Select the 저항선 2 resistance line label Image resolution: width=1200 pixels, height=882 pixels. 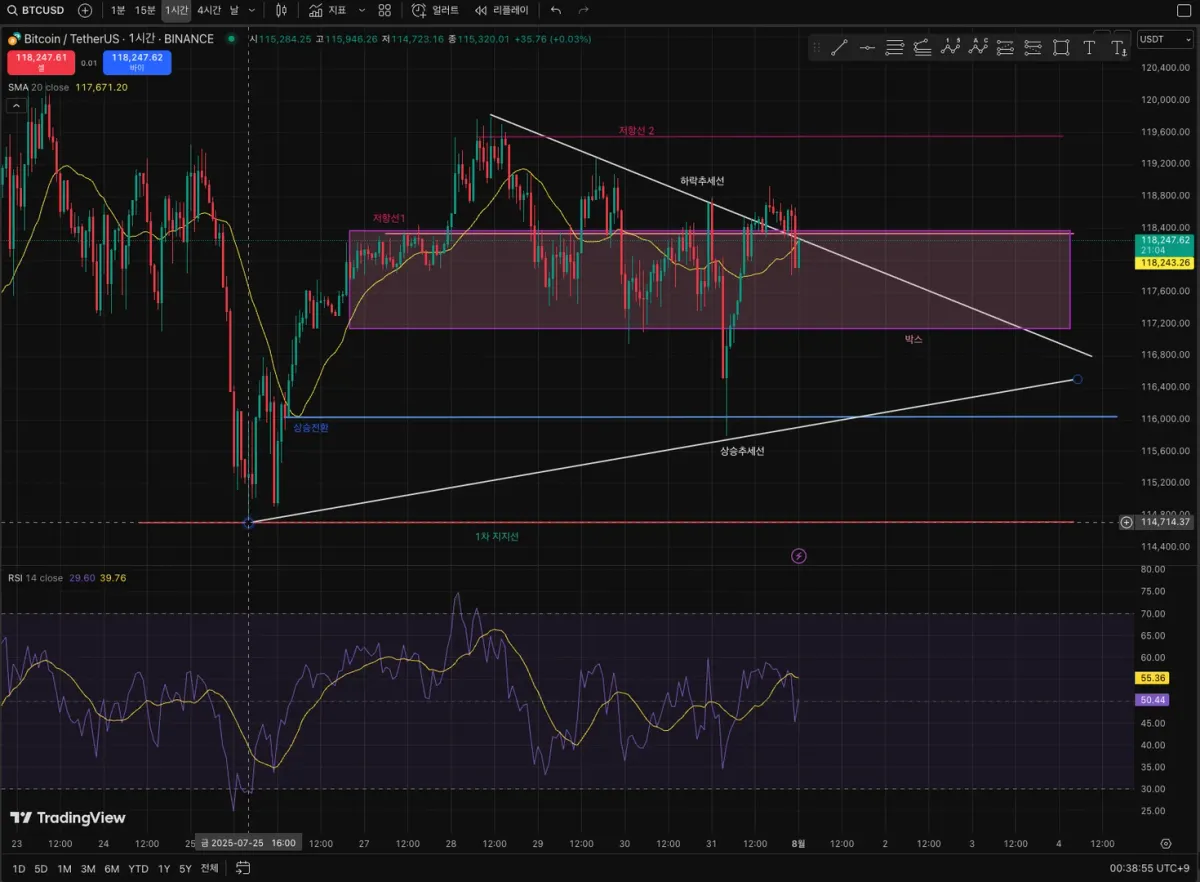point(636,130)
